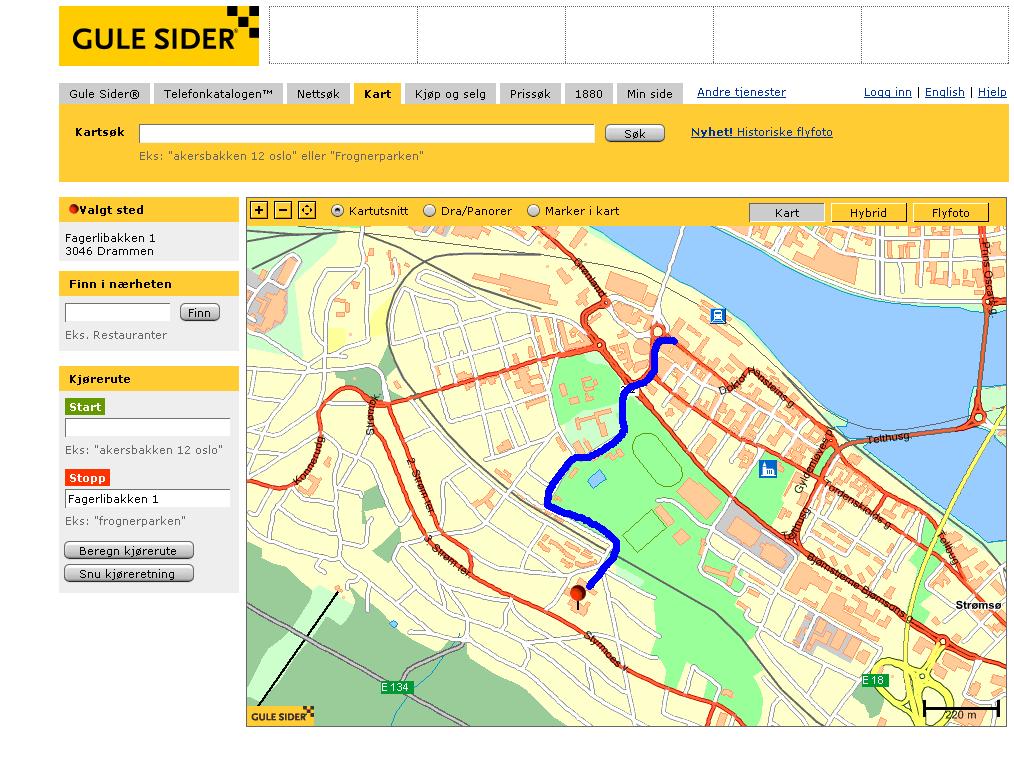This screenshot has height=774, width=1014.
Task: Click the Gule Sider logo
Action: point(159,36)
